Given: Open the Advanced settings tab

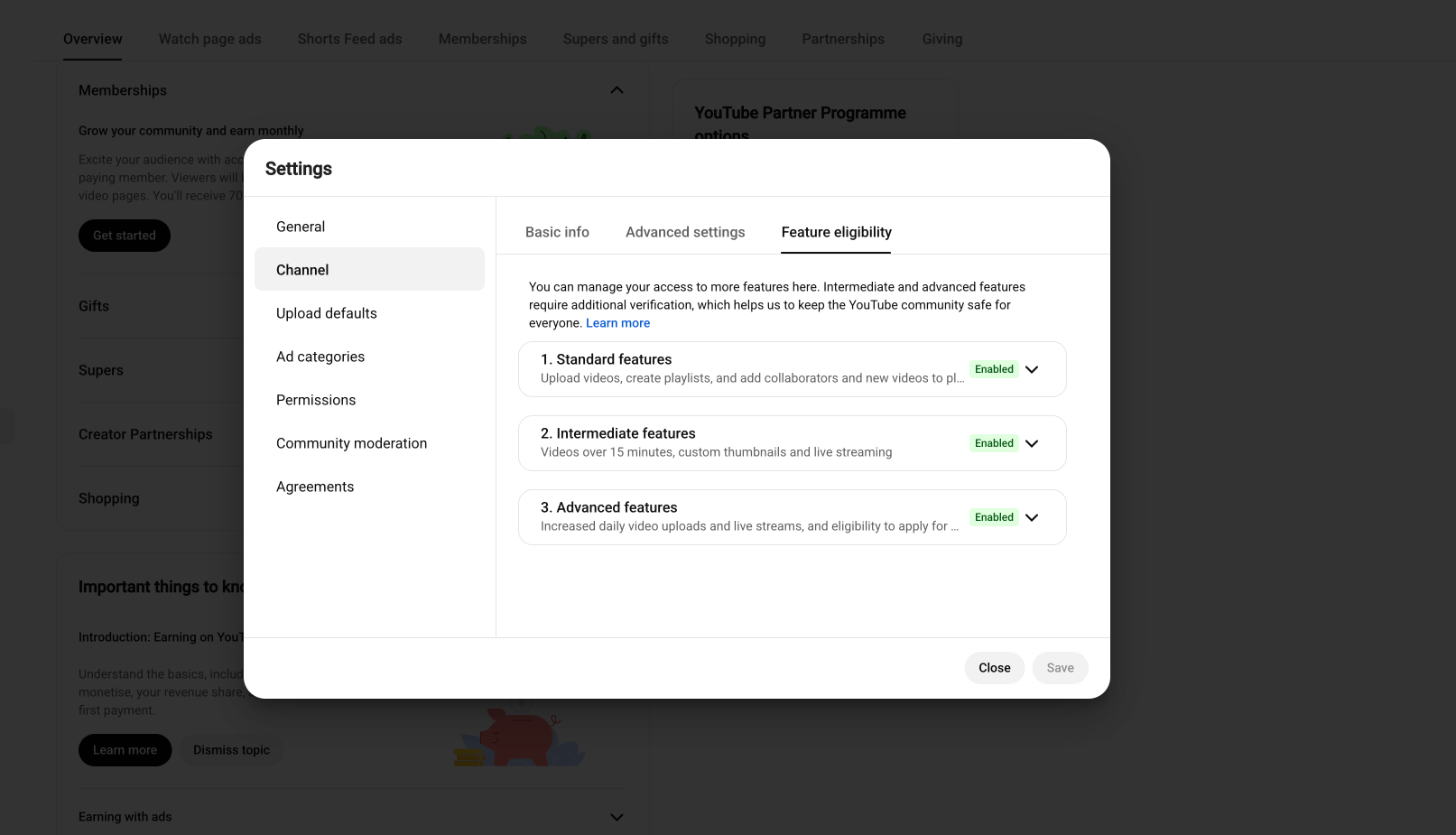Looking at the screenshot, I should [685, 232].
